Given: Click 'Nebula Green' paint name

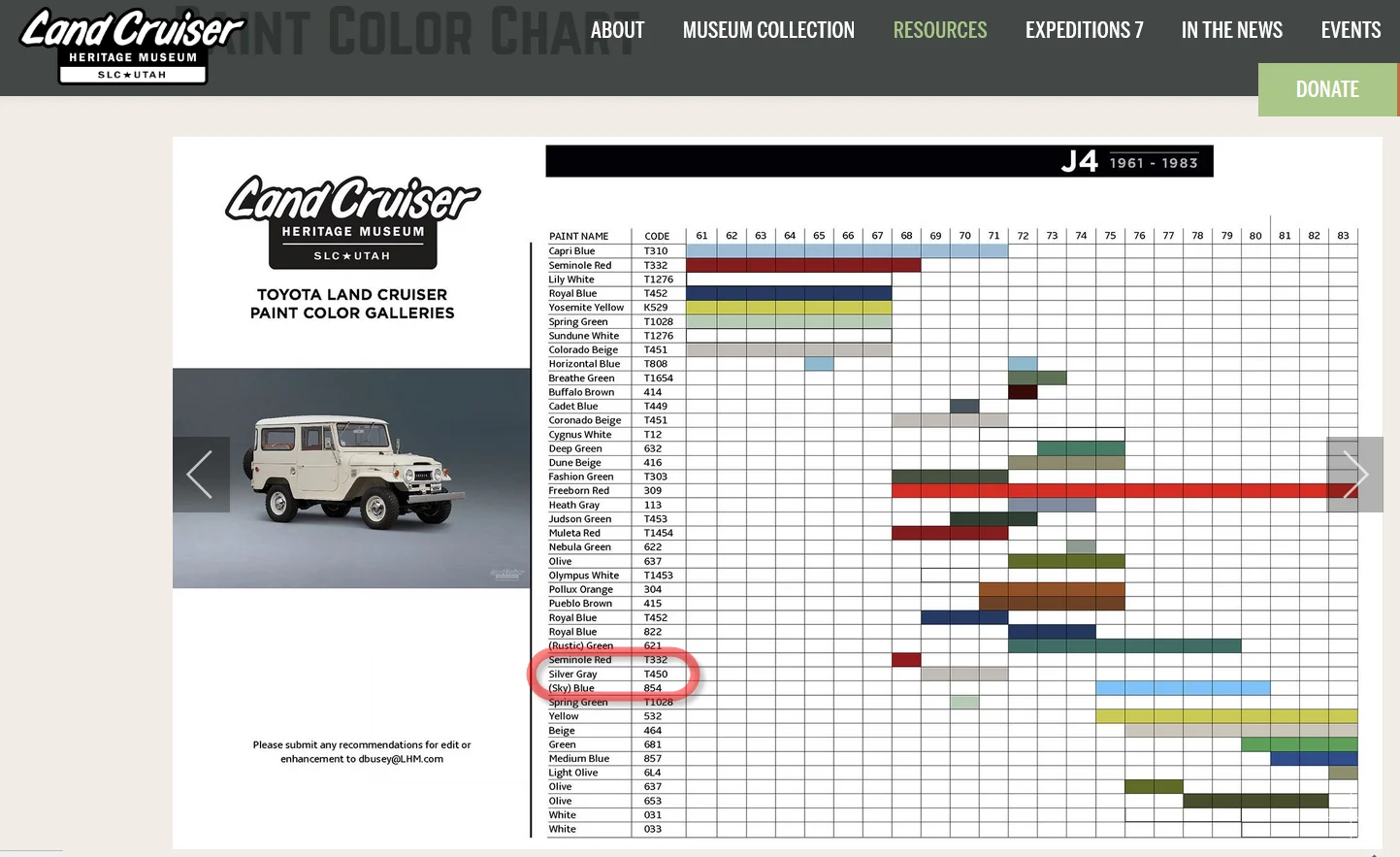Looking at the screenshot, I should coord(580,547).
